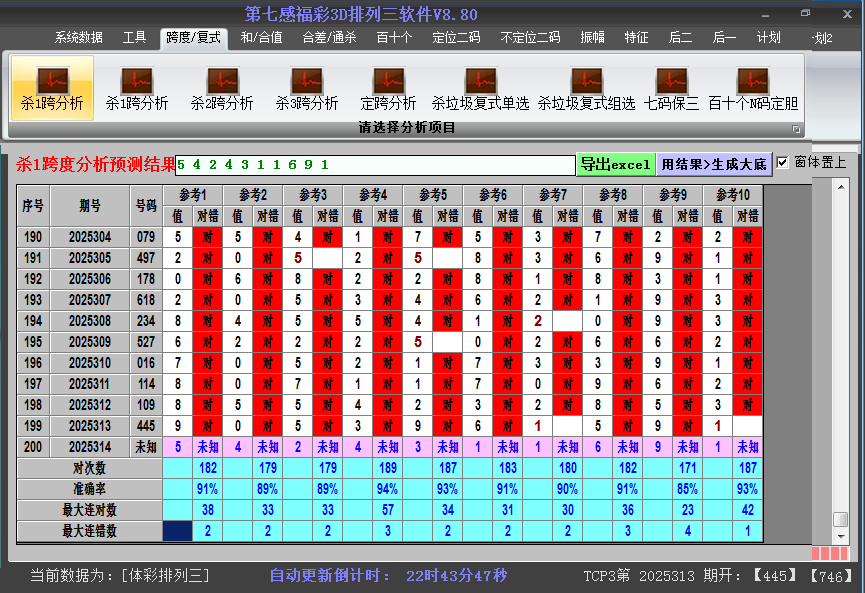Click the 导出excel button

[616, 162]
